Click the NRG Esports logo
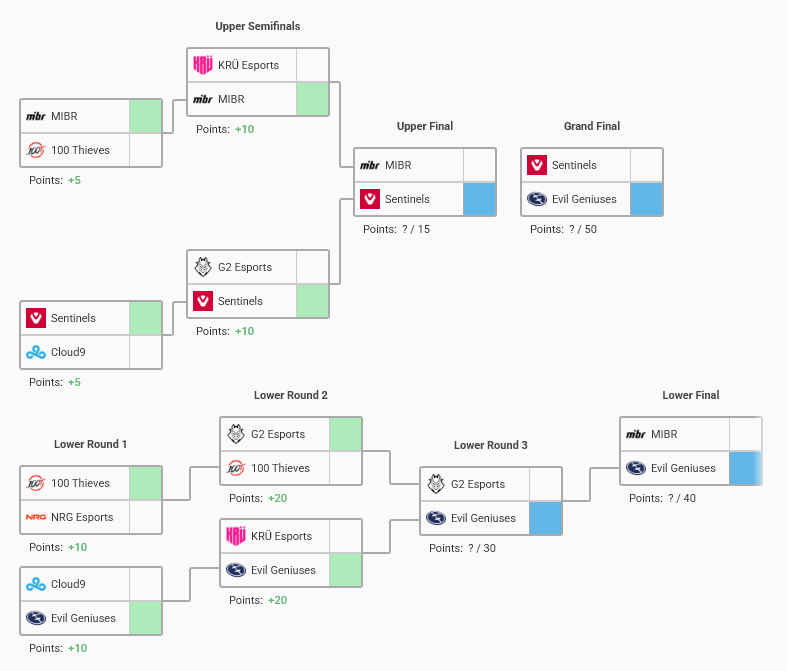 36,518
